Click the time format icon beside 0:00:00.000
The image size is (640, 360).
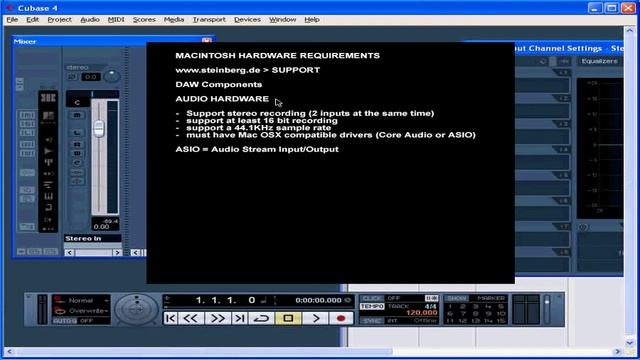[348, 300]
